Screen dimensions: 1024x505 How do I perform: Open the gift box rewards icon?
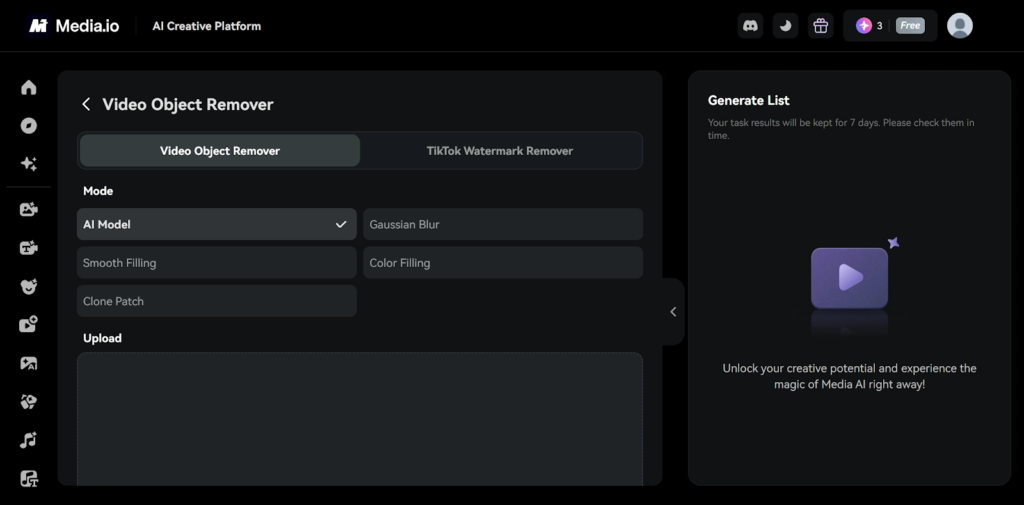click(x=820, y=26)
